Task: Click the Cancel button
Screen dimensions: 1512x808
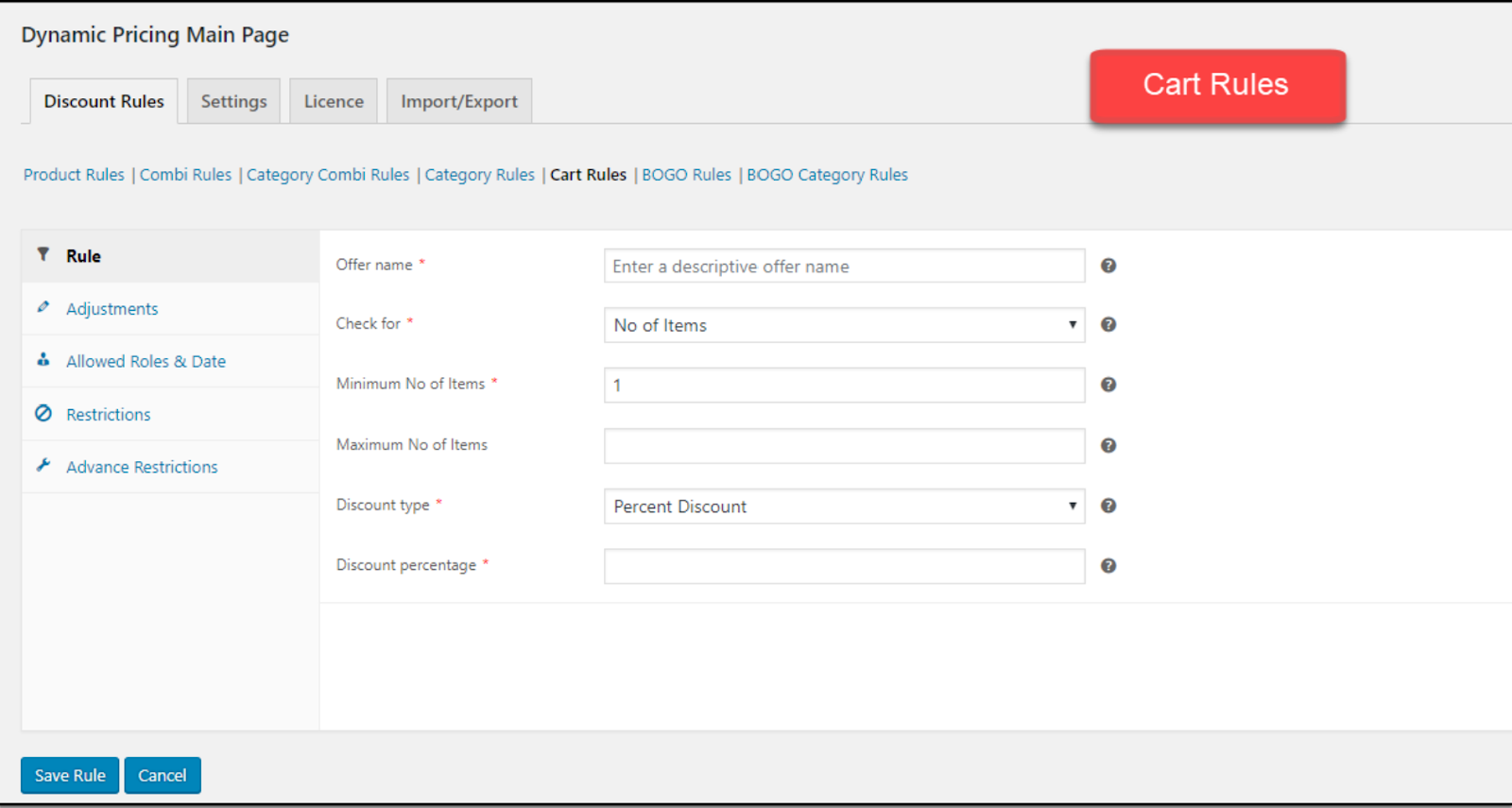Action: pyautogui.click(x=163, y=775)
